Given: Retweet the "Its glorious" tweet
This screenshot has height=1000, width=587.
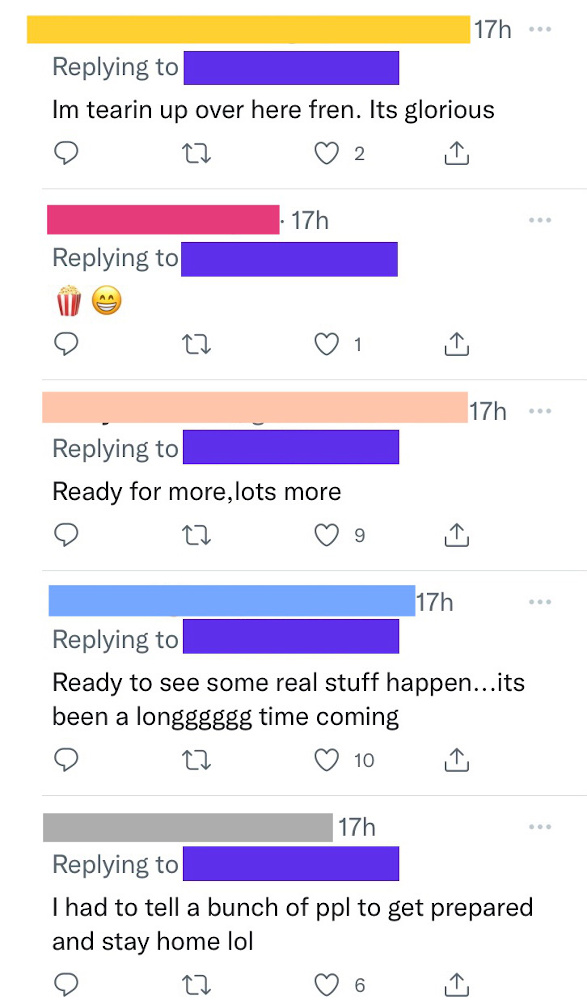Looking at the screenshot, I should click(197, 154).
